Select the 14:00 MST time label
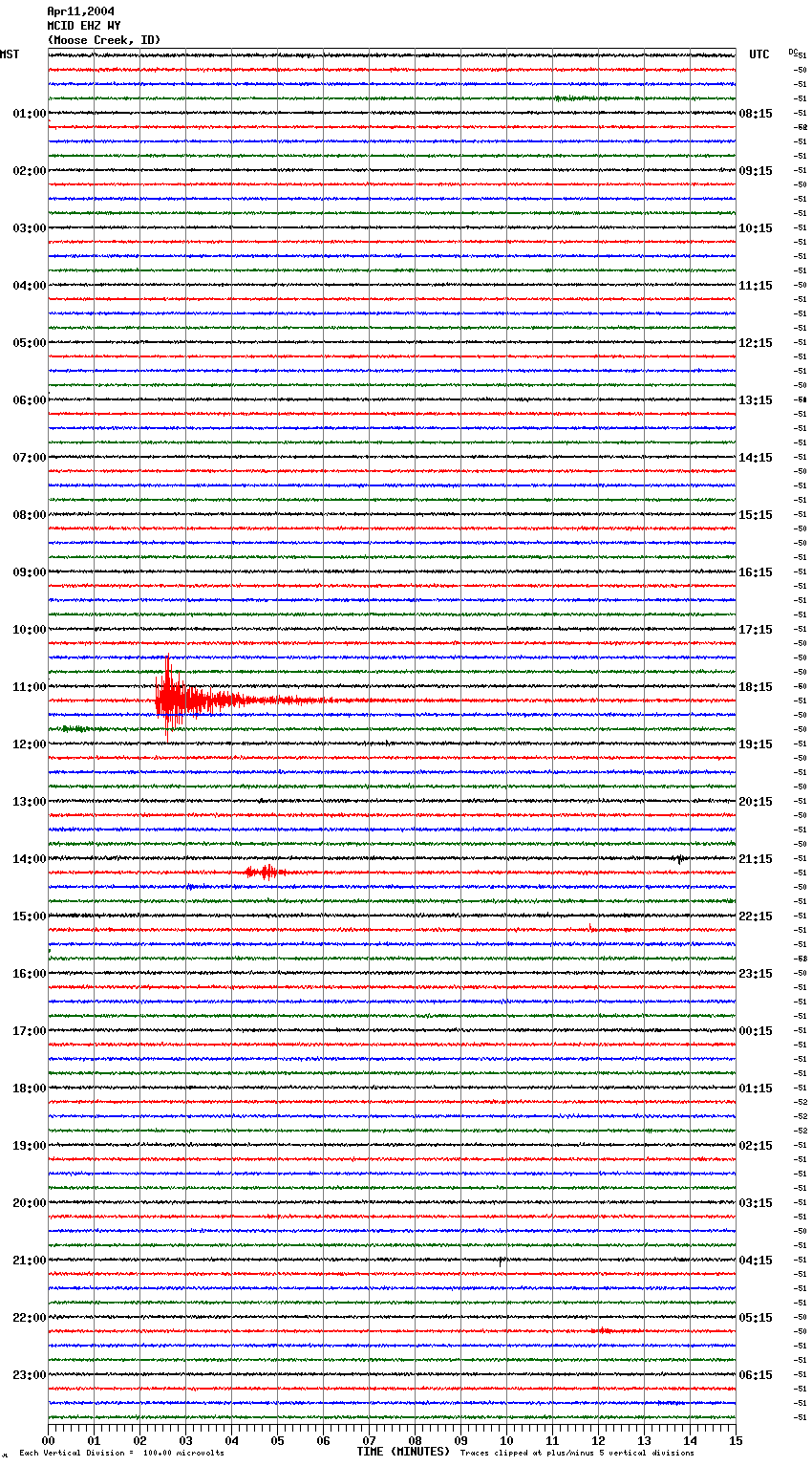Viewport: 812px width, 1466px height. [x=30, y=859]
